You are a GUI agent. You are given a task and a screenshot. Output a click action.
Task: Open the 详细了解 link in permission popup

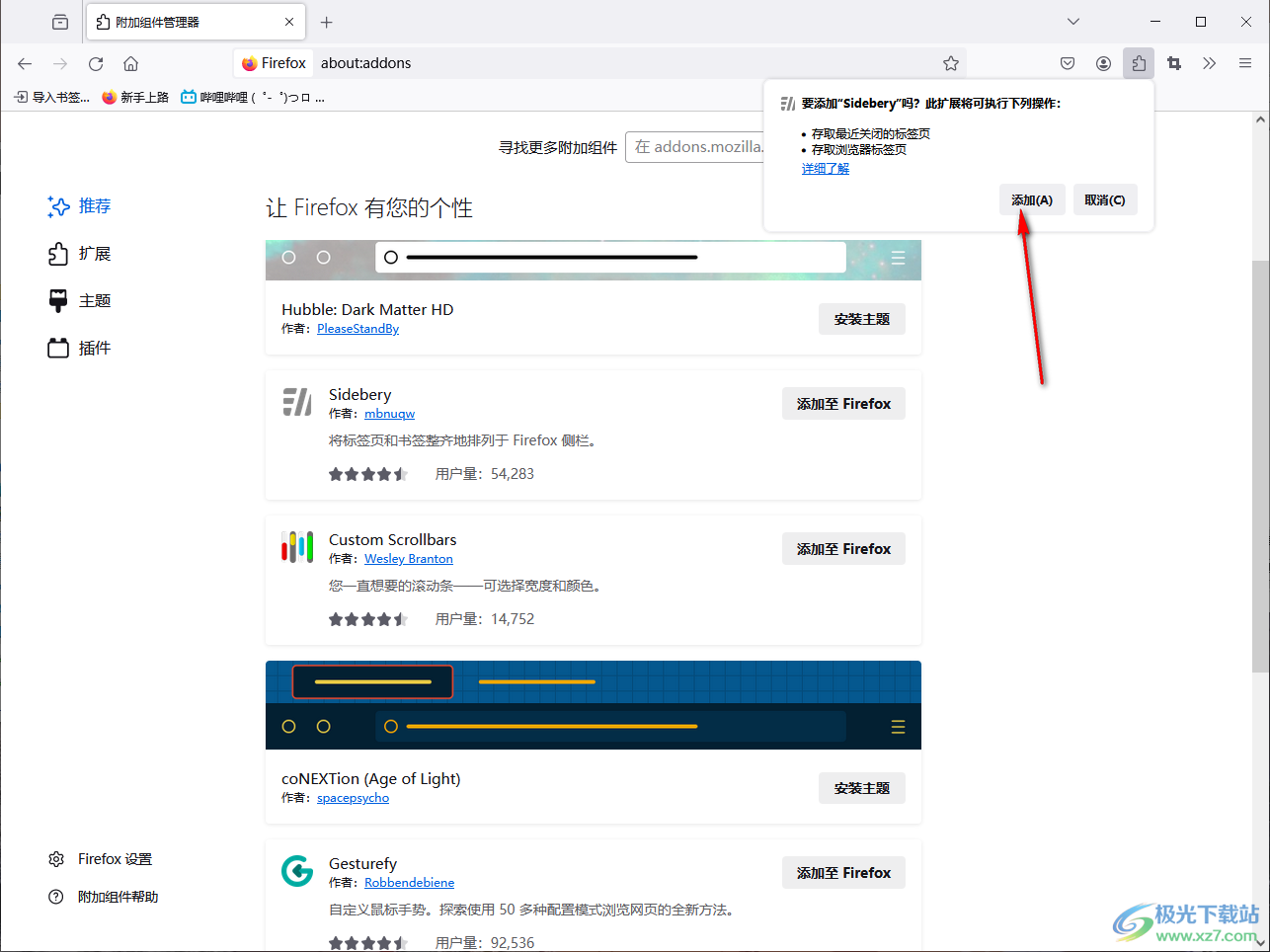(x=826, y=169)
